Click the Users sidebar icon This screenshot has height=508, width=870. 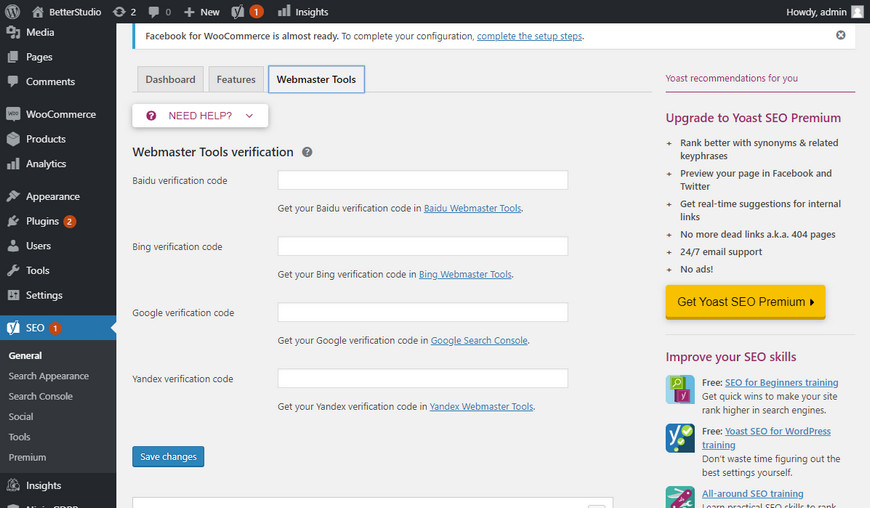click(13, 246)
